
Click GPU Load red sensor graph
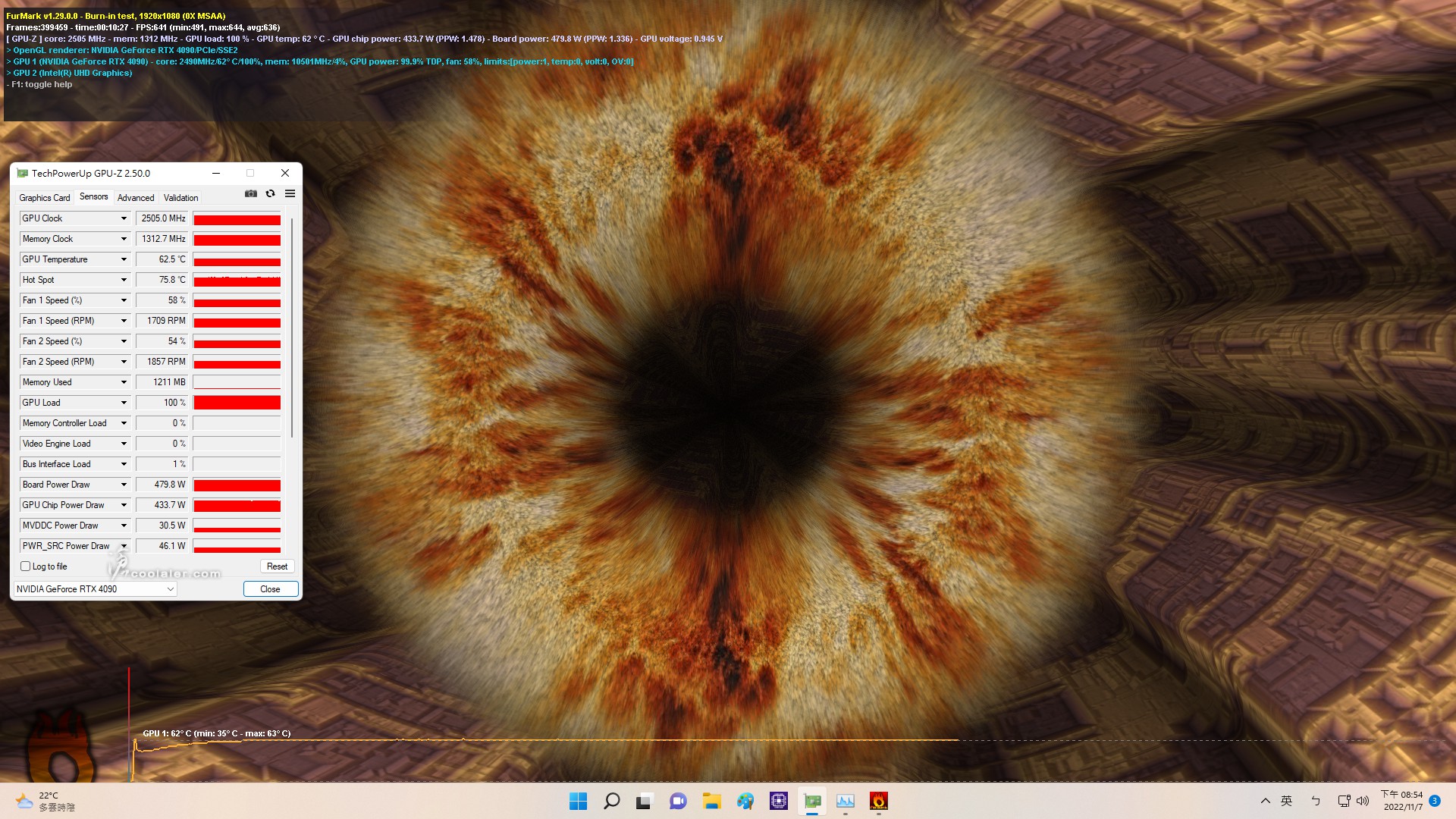pos(237,403)
